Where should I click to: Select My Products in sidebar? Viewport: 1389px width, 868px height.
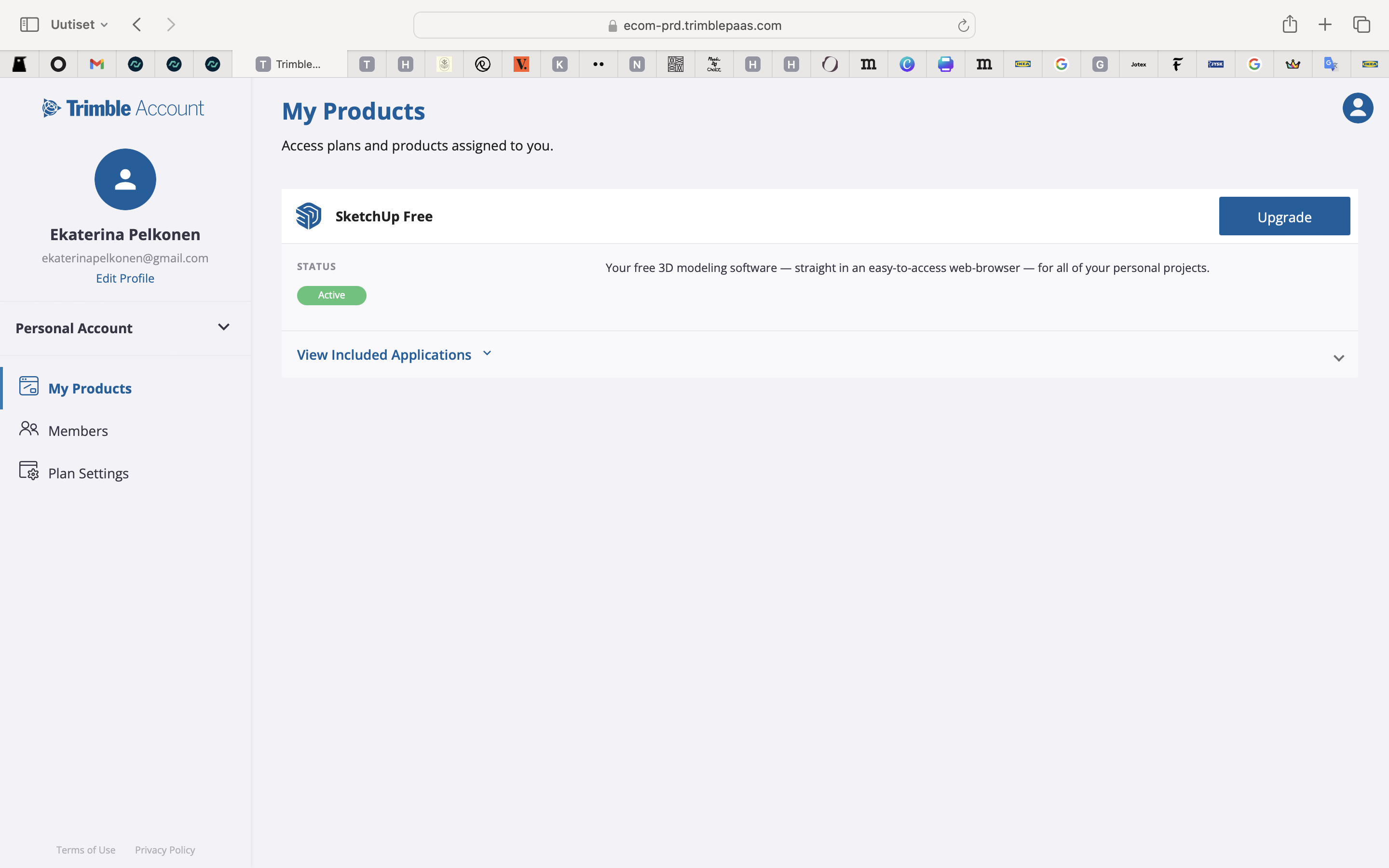pos(90,389)
